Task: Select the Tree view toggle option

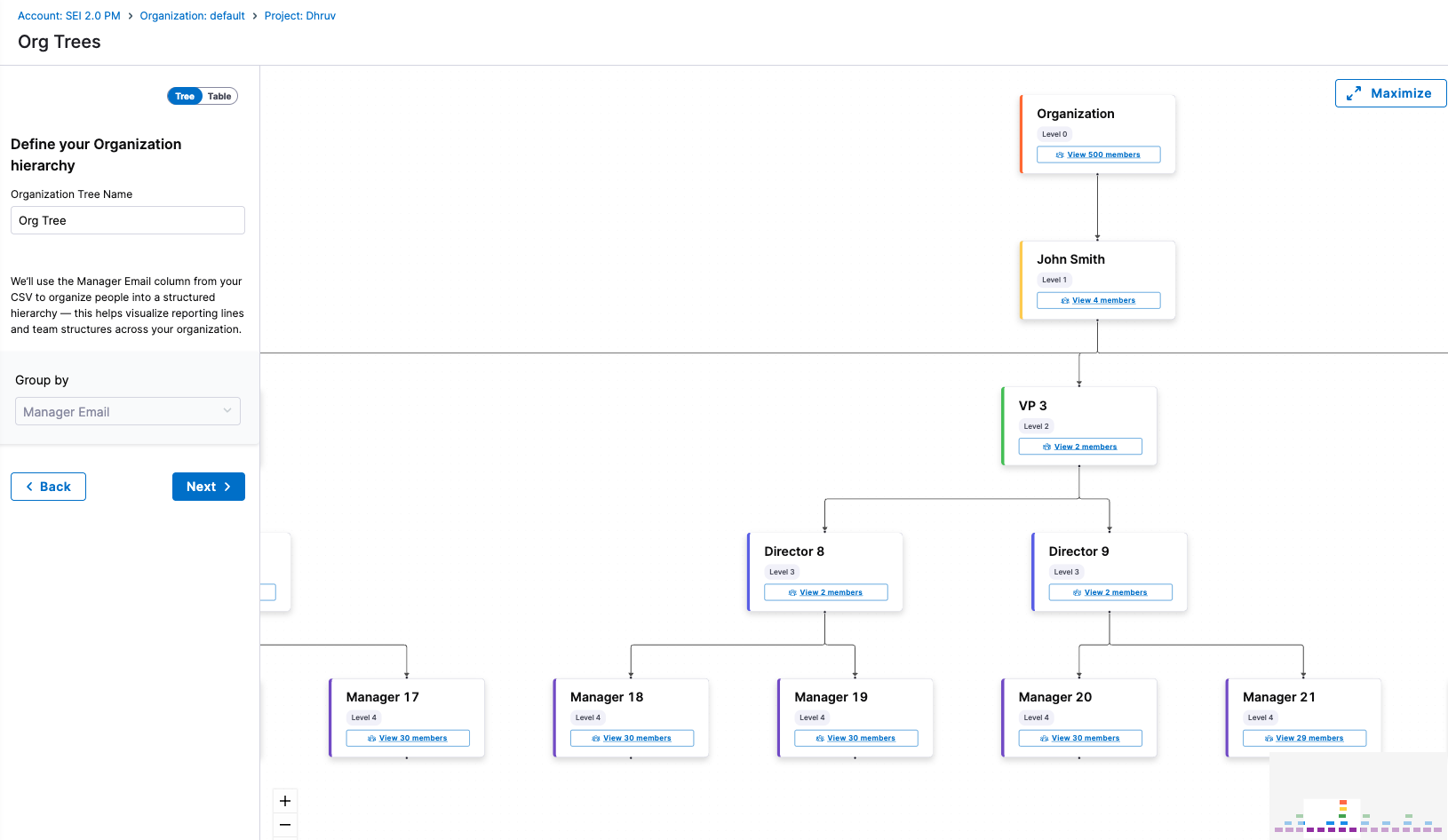Action: click(185, 96)
